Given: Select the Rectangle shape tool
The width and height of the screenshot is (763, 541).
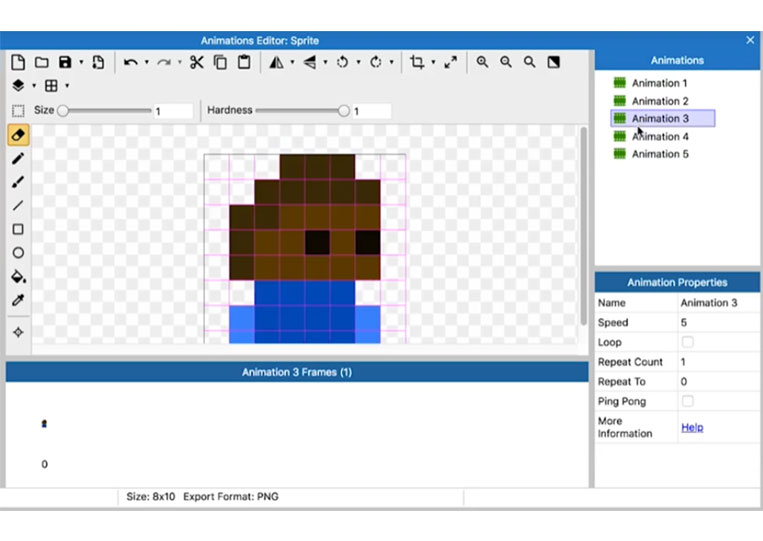Looking at the screenshot, I should click(x=18, y=229).
